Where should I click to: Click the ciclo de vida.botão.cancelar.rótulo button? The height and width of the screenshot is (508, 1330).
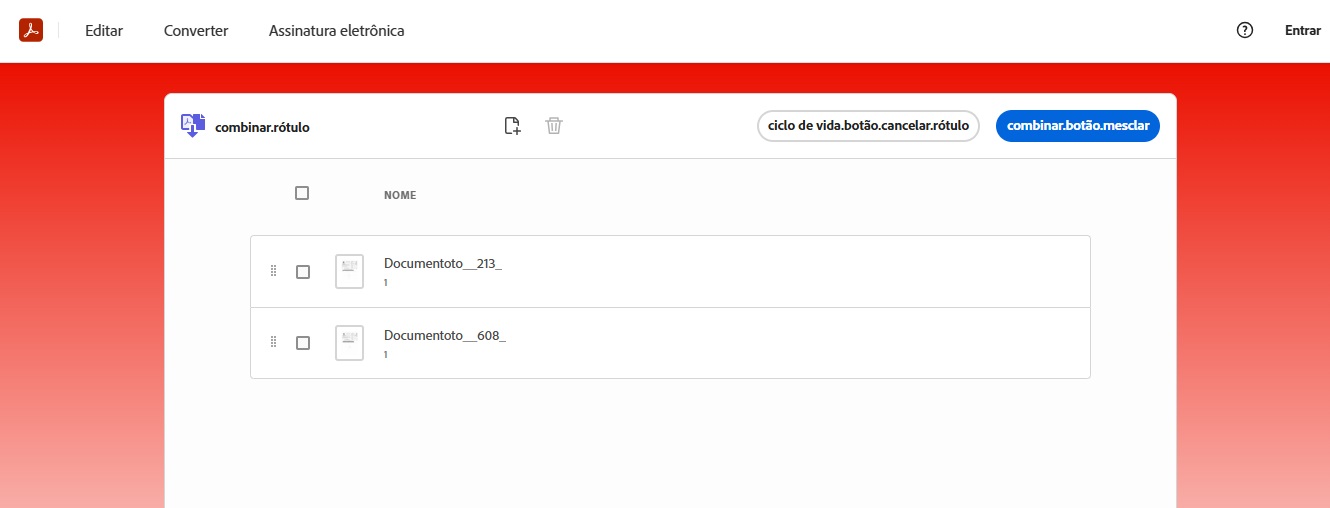tap(868, 126)
